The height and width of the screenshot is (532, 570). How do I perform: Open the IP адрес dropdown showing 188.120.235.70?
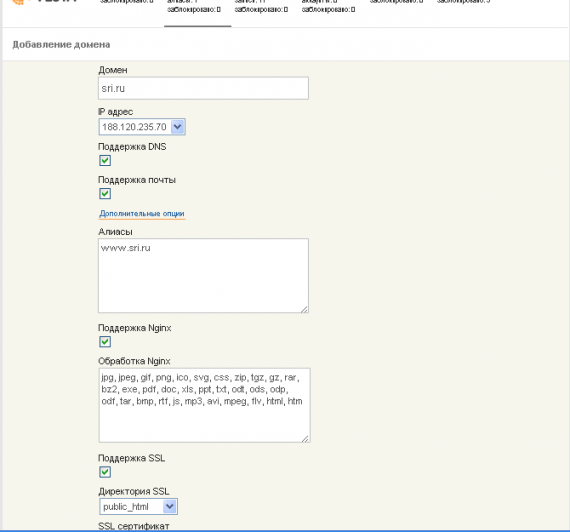pyautogui.click(x=142, y=127)
